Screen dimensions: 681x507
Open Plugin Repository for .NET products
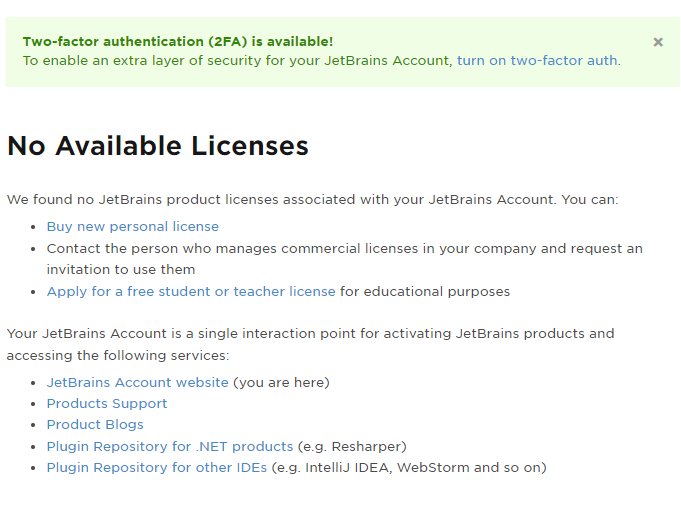(170, 447)
